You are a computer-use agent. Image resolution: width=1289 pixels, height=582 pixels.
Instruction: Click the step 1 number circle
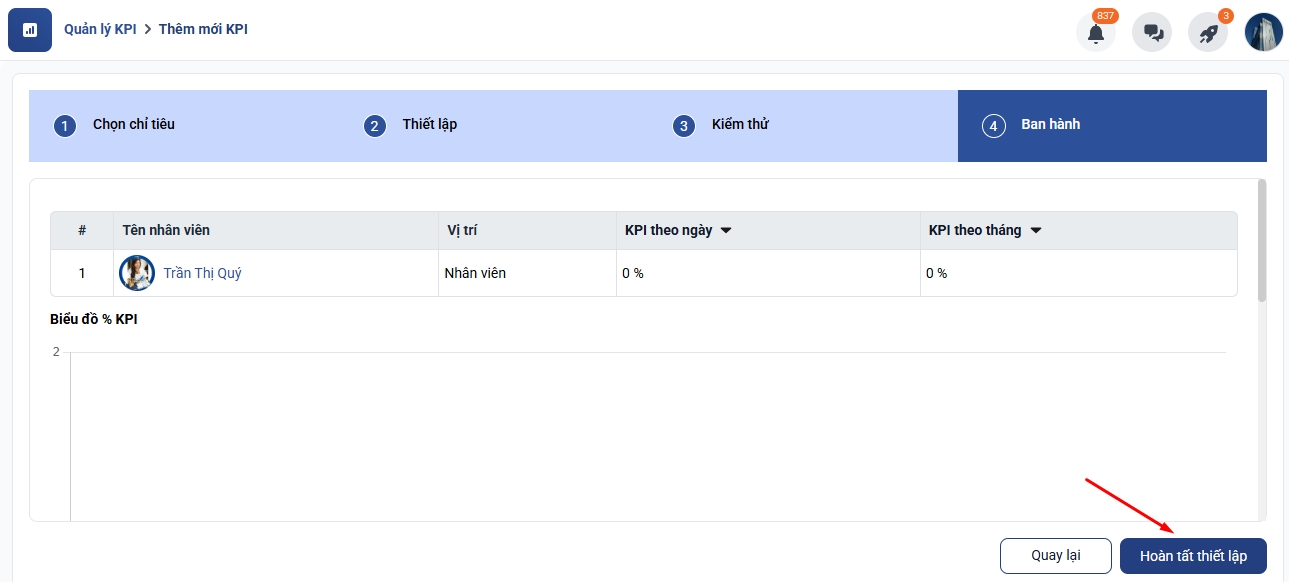tap(65, 126)
